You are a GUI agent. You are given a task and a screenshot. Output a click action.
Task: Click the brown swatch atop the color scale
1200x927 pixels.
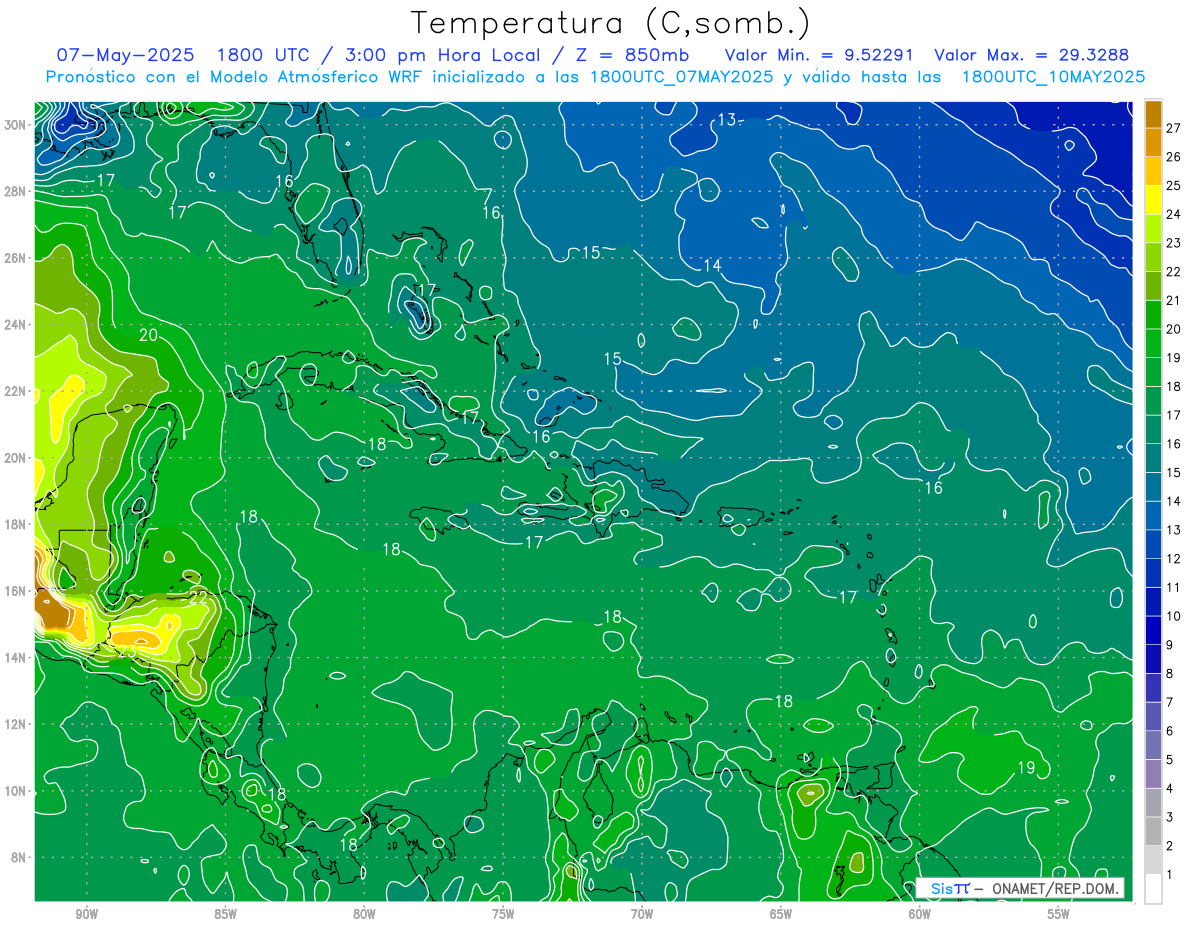coord(1153,114)
